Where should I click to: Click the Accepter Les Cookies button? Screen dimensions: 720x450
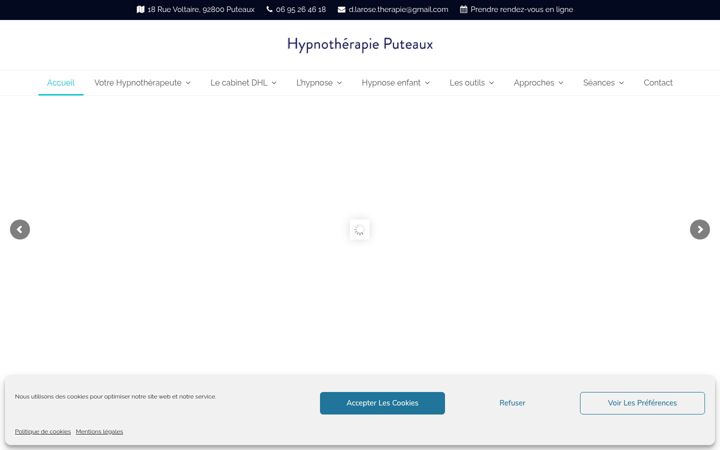point(382,403)
